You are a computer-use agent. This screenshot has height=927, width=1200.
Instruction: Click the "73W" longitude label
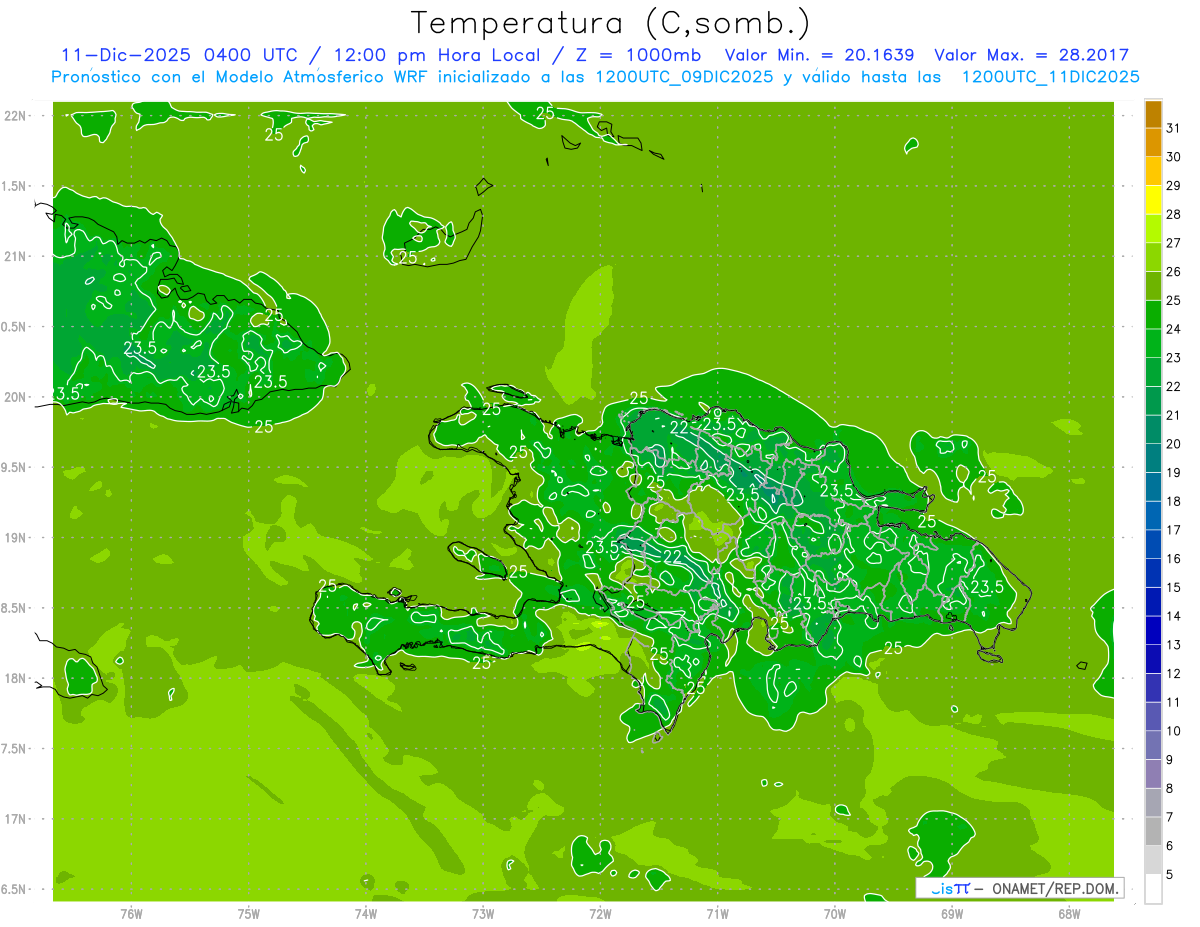[x=483, y=914]
